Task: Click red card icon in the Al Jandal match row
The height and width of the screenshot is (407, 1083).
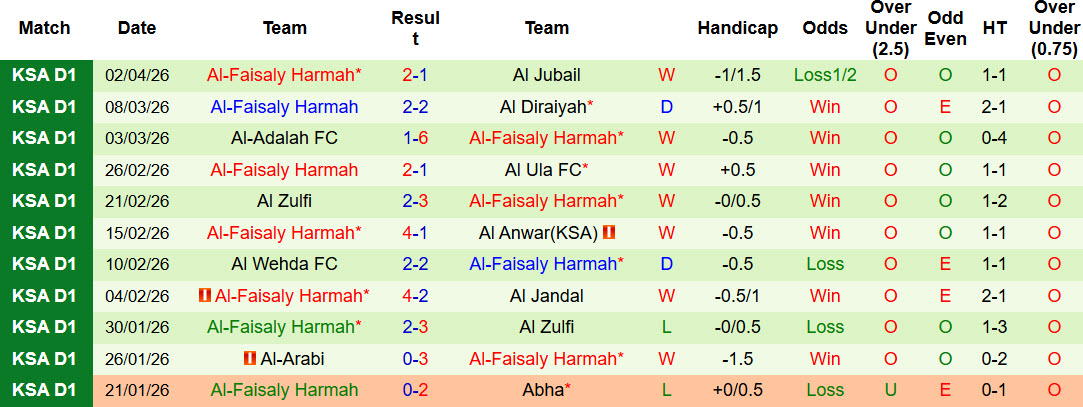Action: point(205,296)
